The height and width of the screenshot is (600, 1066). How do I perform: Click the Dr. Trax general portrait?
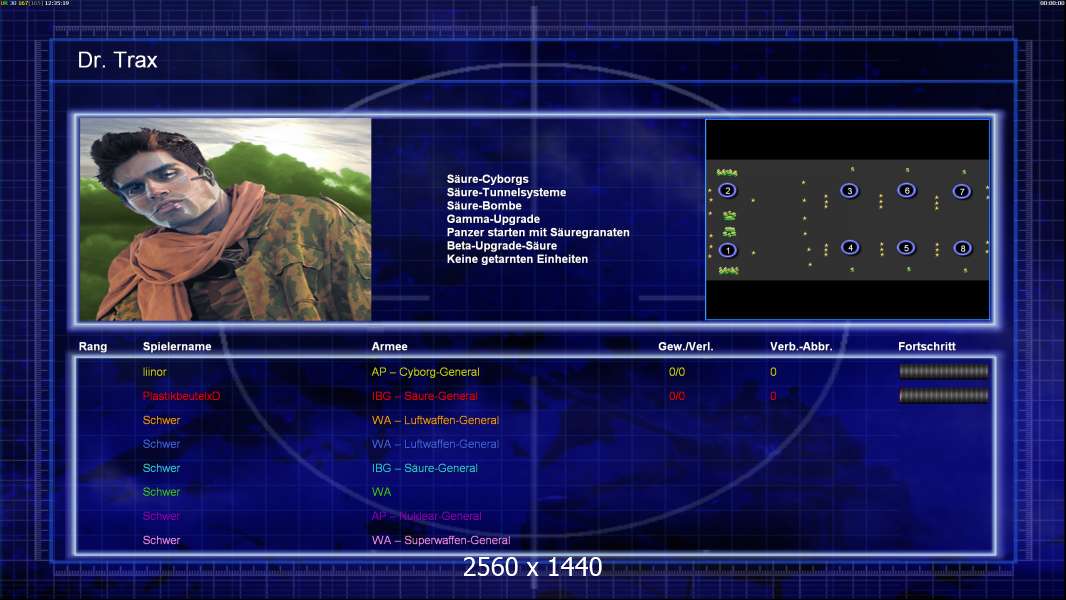226,219
